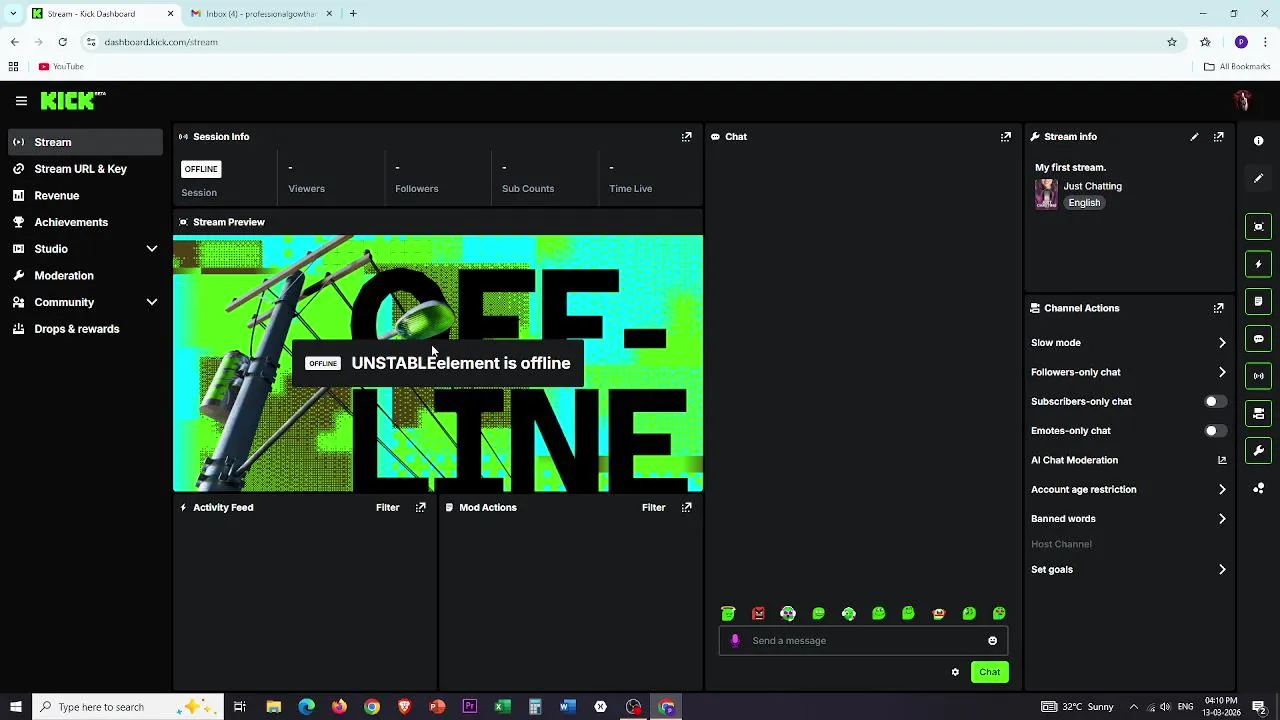1280x720 pixels.
Task: Pop out the Chat panel
Action: [x=1006, y=137]
